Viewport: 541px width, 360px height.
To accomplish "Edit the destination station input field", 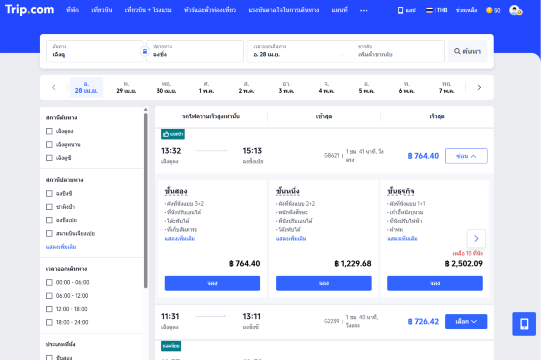I will point(195,51).
